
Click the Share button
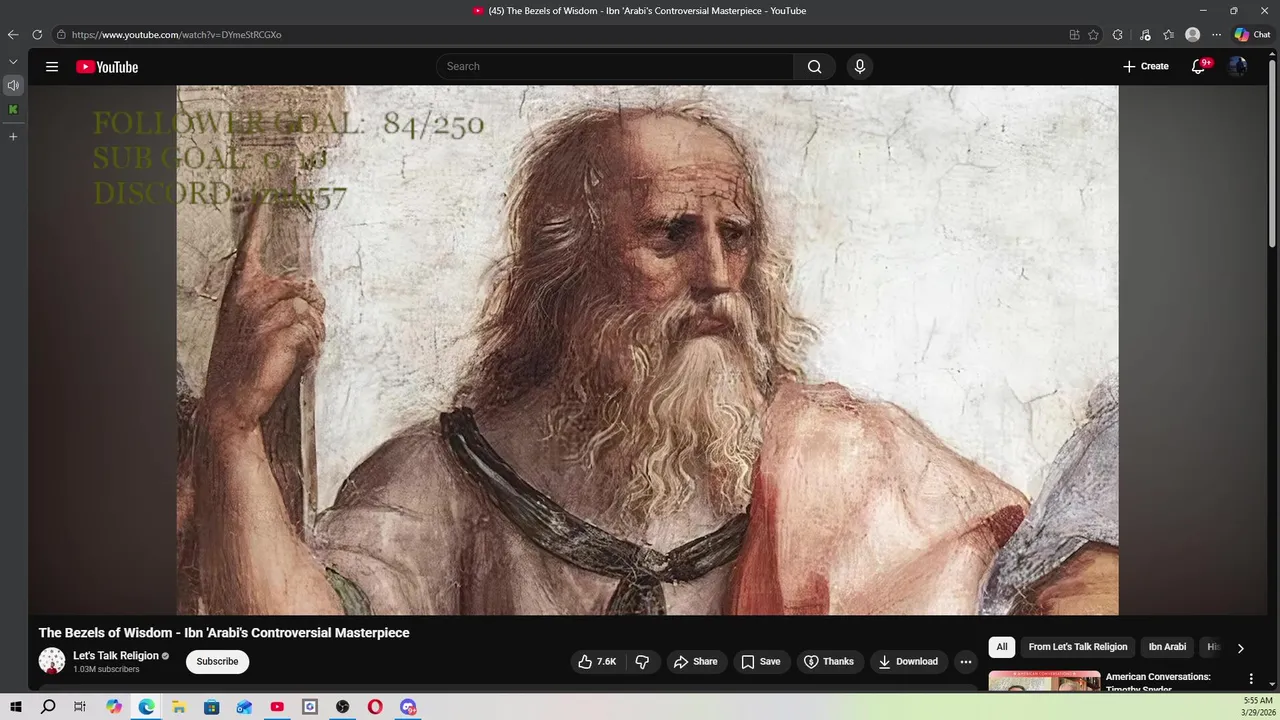(695, 662)
